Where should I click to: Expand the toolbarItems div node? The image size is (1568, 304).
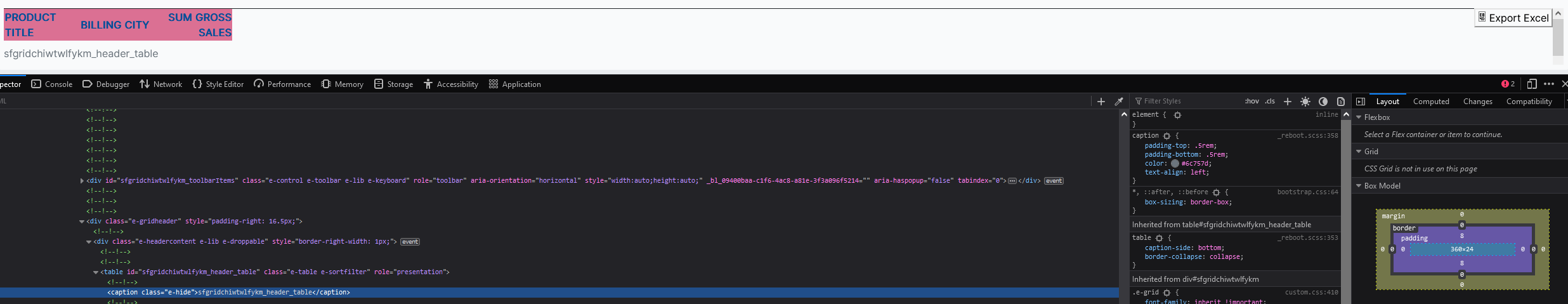click(x=82, y=181)
